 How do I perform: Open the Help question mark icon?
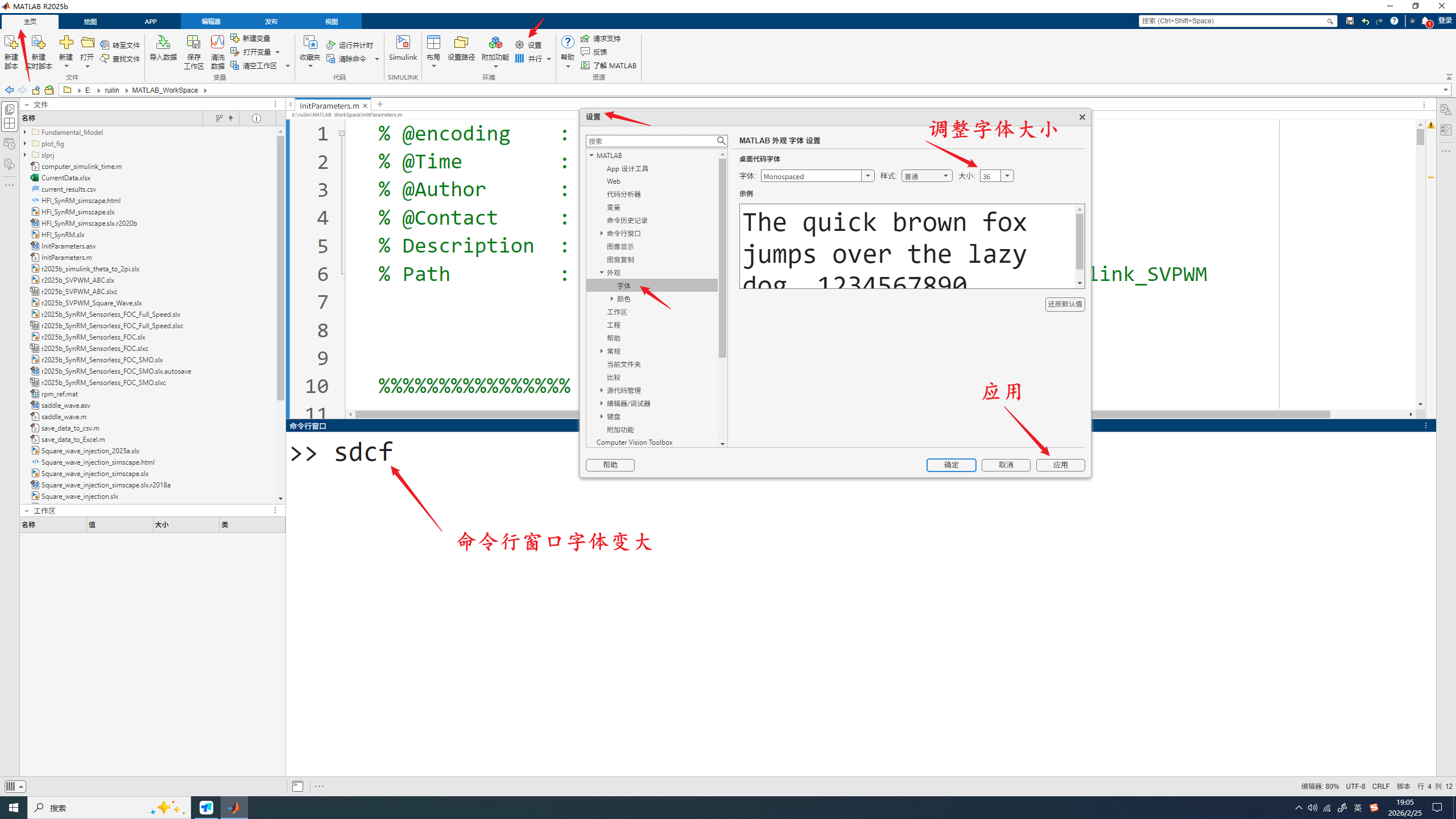click(x=567, y=43)
